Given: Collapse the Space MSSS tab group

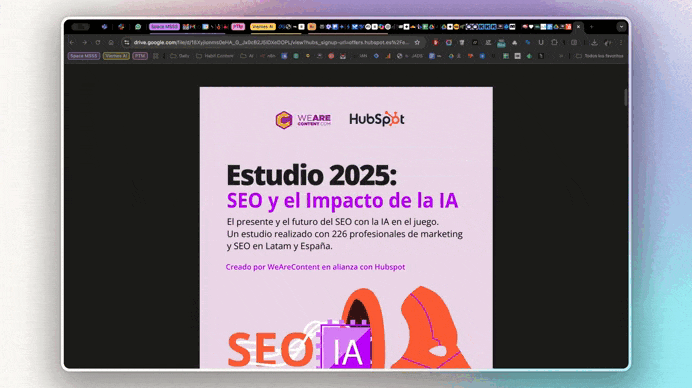Looking at the screenshot, I should click(164, 27).
